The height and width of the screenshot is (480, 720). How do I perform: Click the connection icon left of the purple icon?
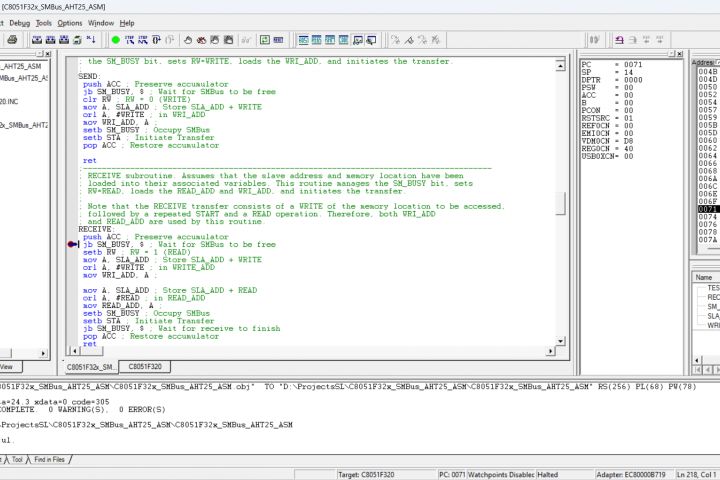[x=595, y=40]
